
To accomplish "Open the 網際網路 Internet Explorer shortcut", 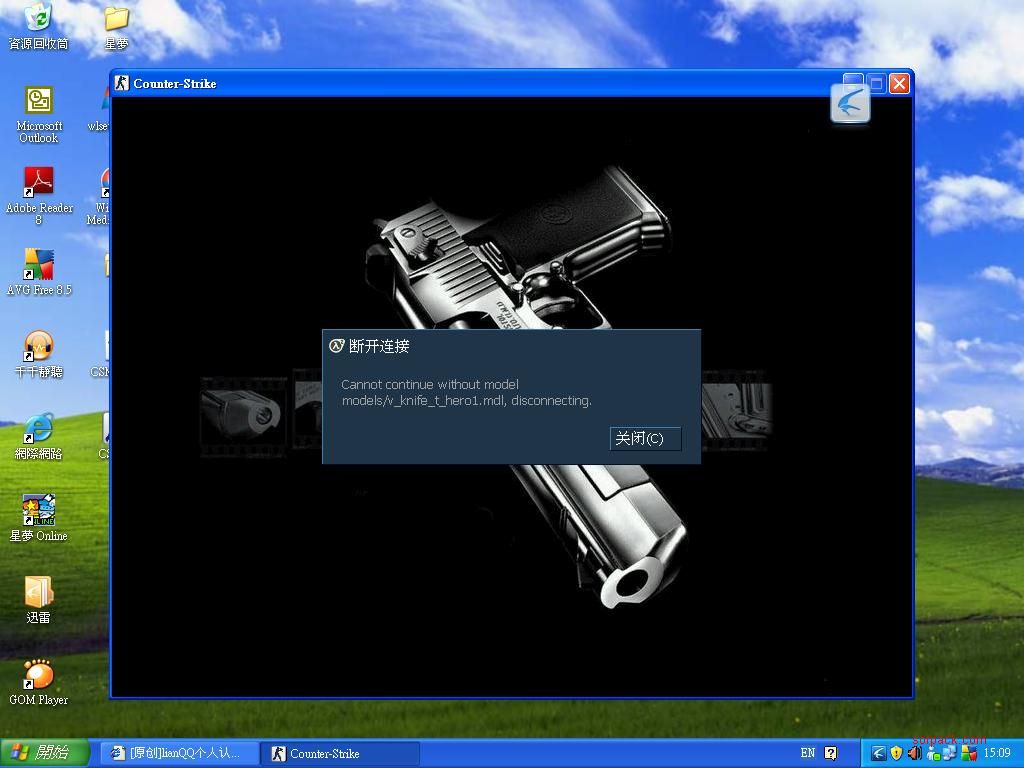I will pyautogui.click(x=38, y=429).
